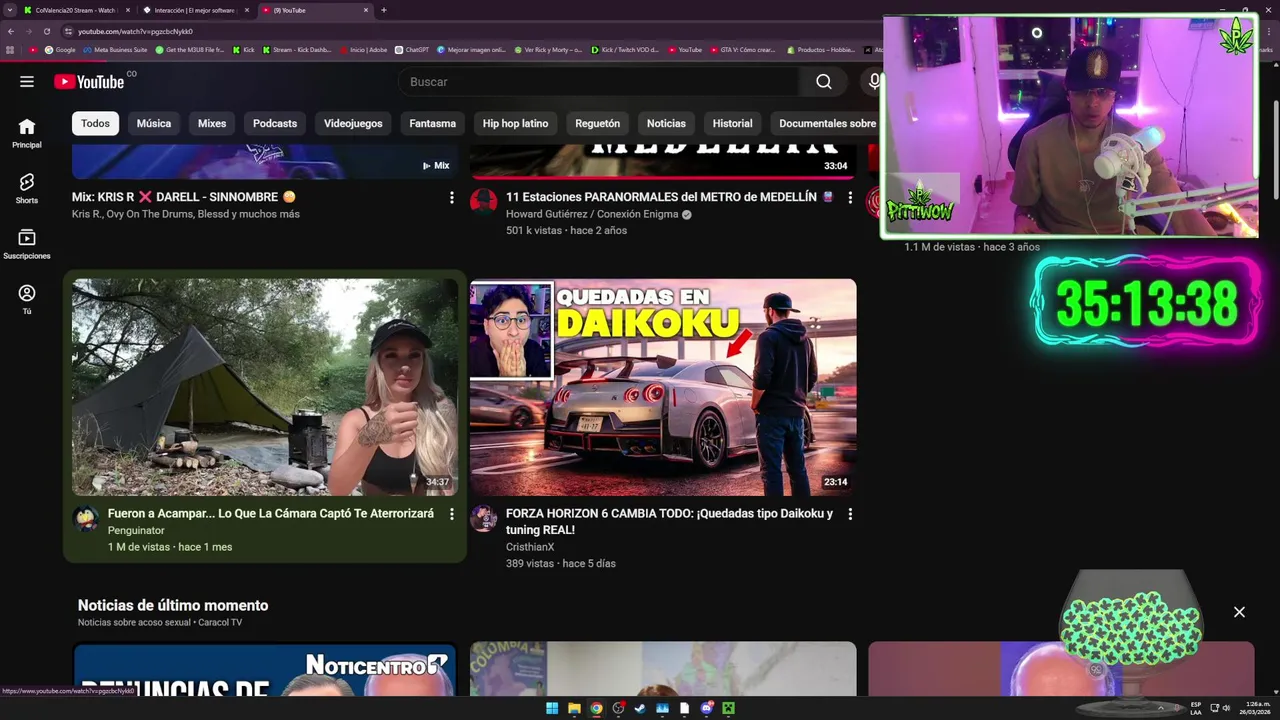Select the Mixes filter chip
This screenshot has width=1280, height=720.
tap(212, 124)
